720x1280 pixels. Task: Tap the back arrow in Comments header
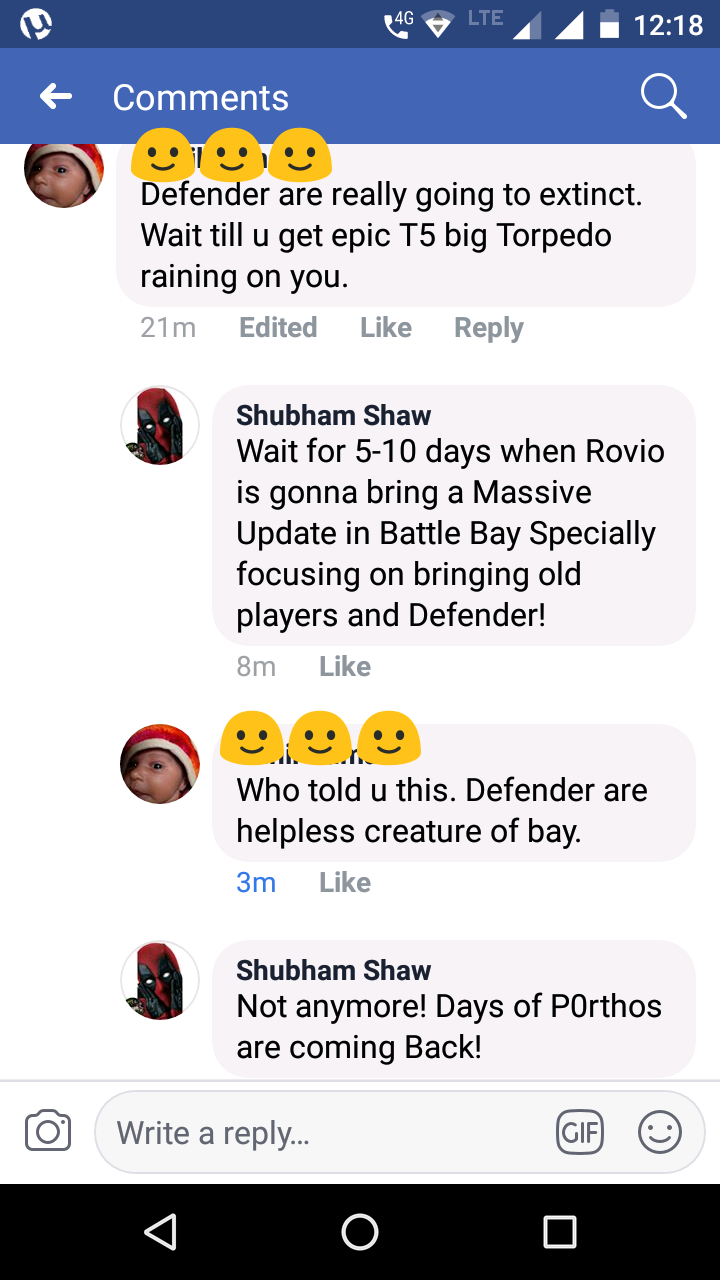tap(56, 97)
